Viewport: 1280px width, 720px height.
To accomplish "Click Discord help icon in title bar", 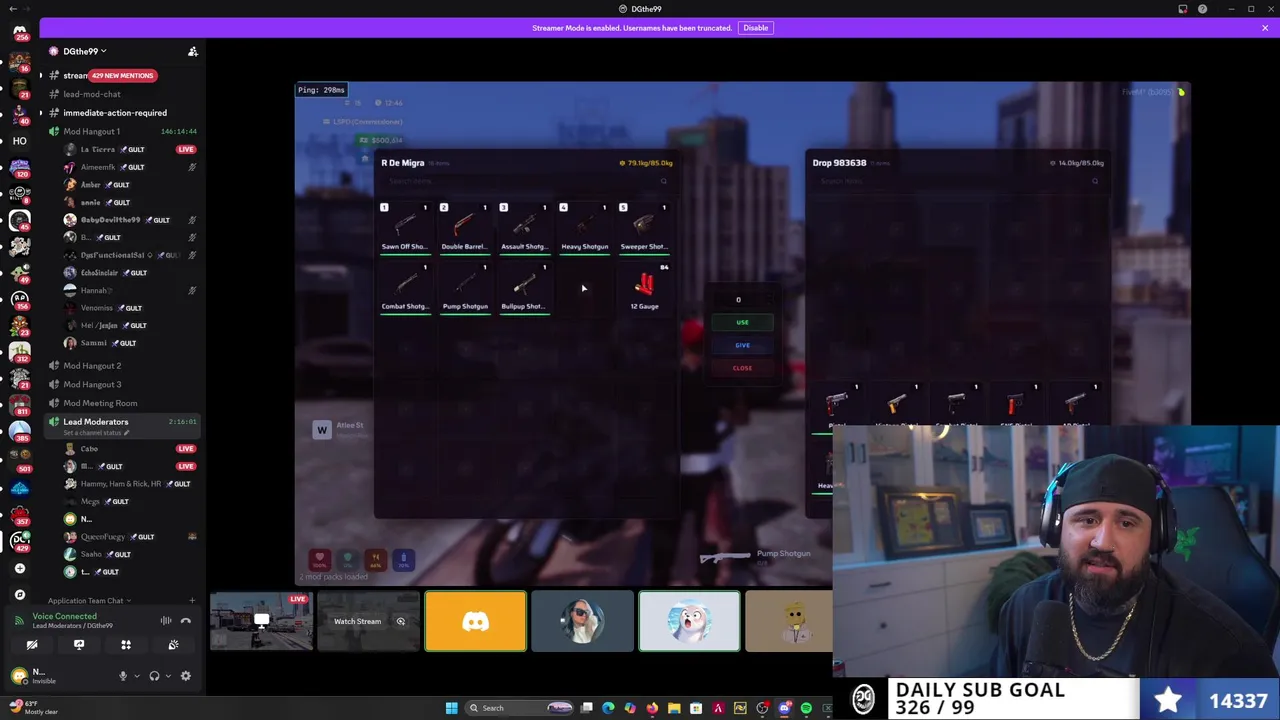I will pyautogui.click(x=1203, y=9).
